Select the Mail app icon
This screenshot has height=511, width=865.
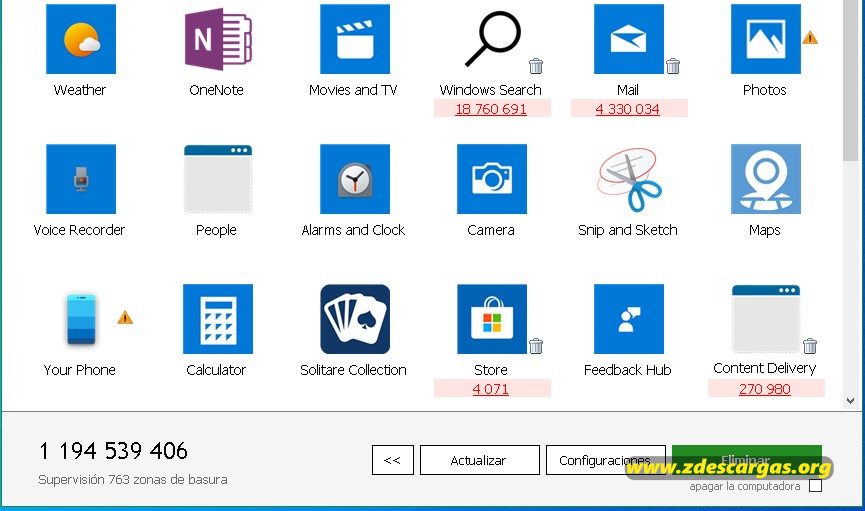point(629,39)
